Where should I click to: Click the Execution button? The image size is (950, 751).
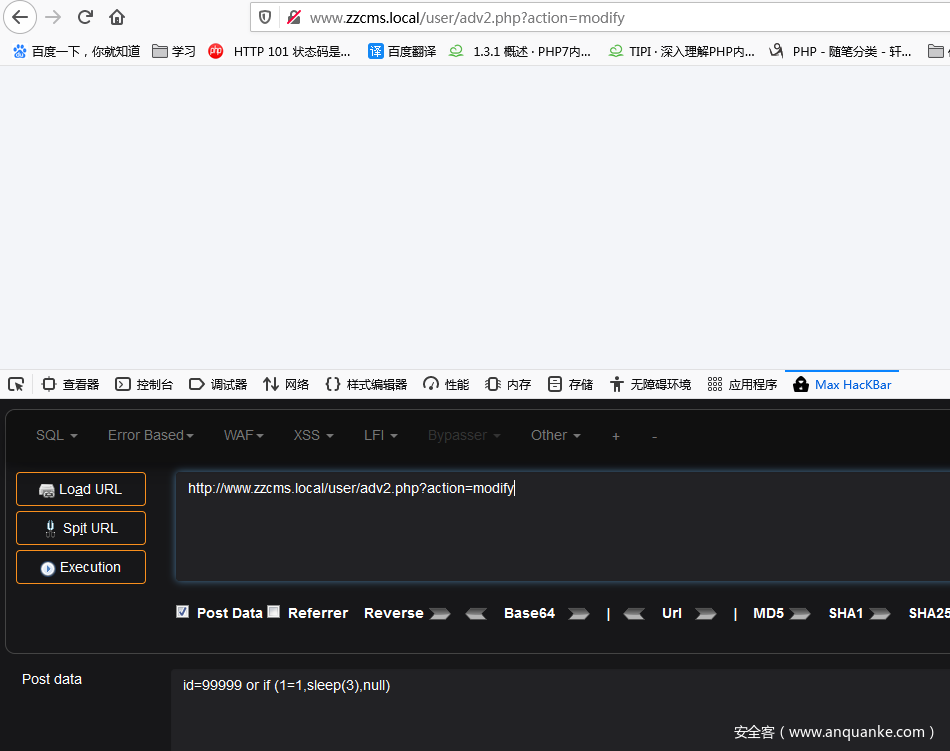[x=81, y=567]
